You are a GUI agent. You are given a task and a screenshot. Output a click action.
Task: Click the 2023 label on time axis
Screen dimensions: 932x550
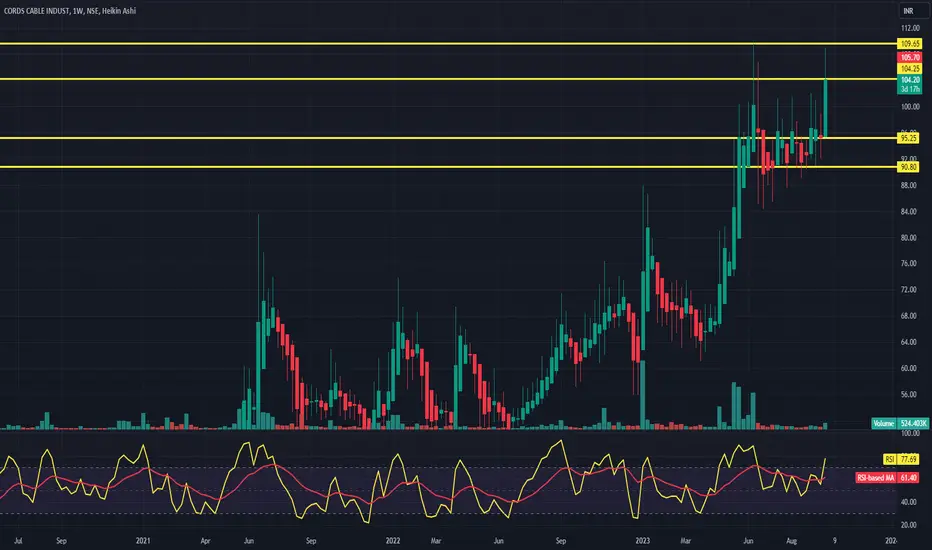pyautogui.click(x=642, y=540)
